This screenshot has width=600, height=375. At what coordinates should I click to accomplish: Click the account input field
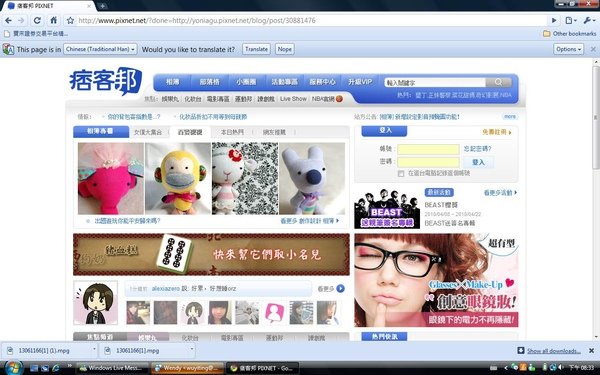point(428,149)
